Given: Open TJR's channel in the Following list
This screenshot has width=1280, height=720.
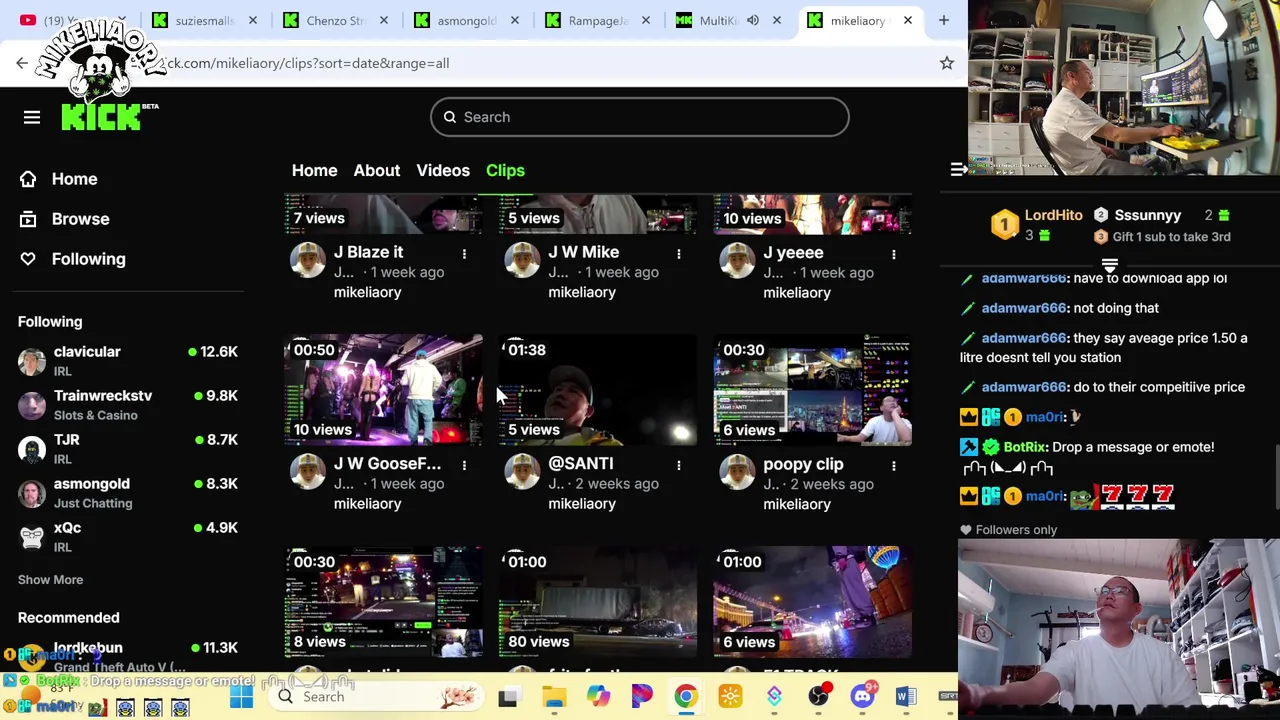Looking at the screenshot, I should 128,449.
